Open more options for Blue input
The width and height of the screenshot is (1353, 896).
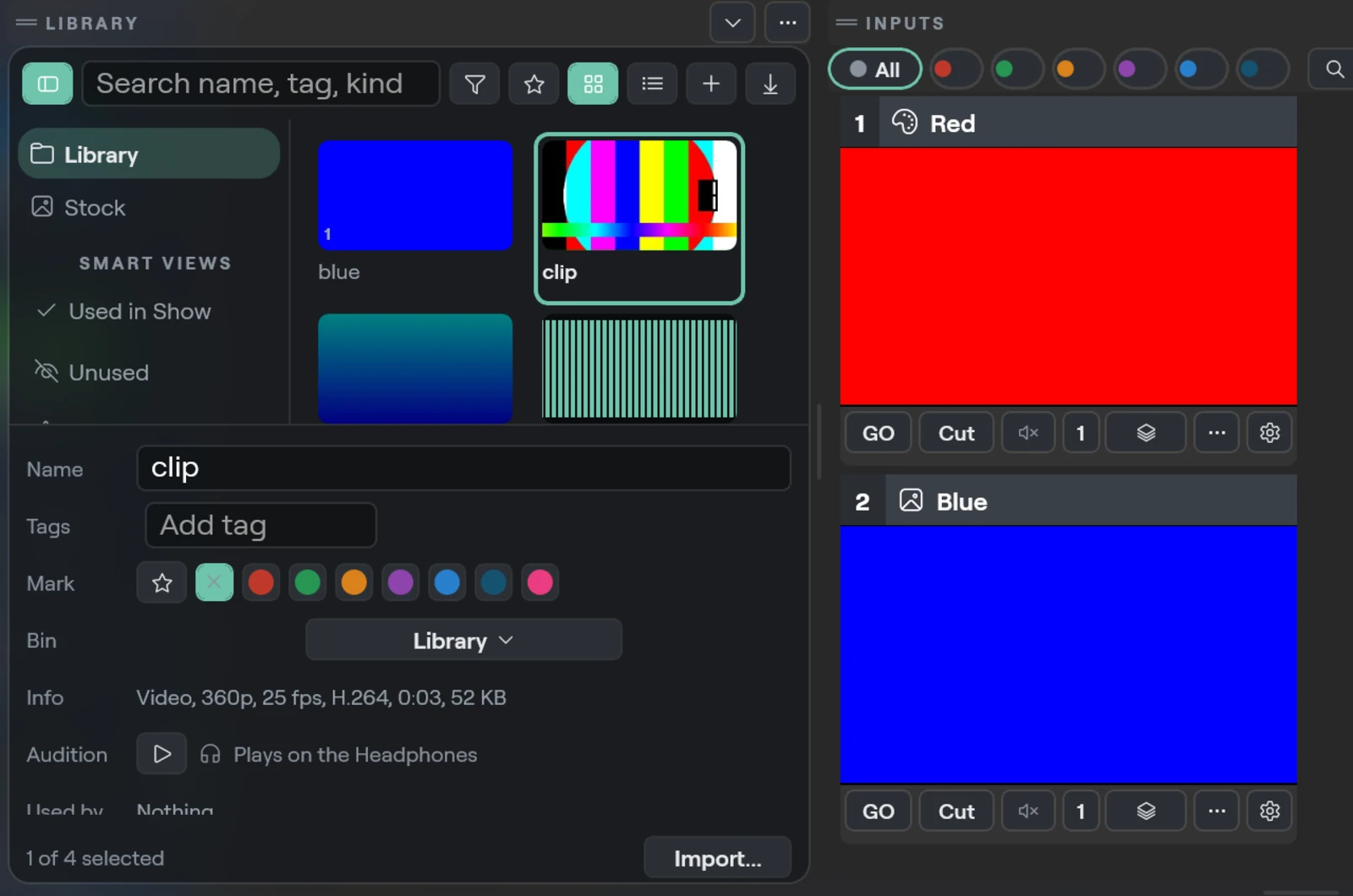(1216, 811)
